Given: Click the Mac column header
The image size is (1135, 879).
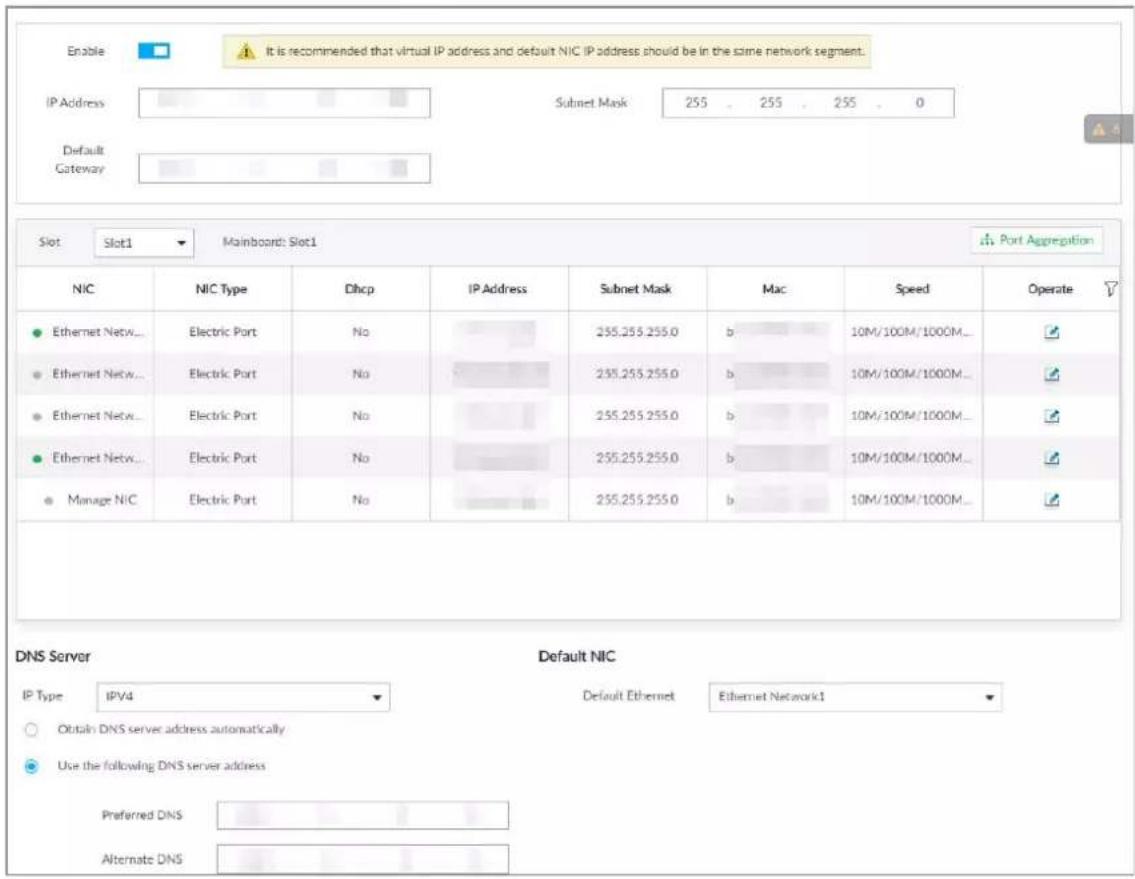Looking at the screenshot, I should [774, 289].
